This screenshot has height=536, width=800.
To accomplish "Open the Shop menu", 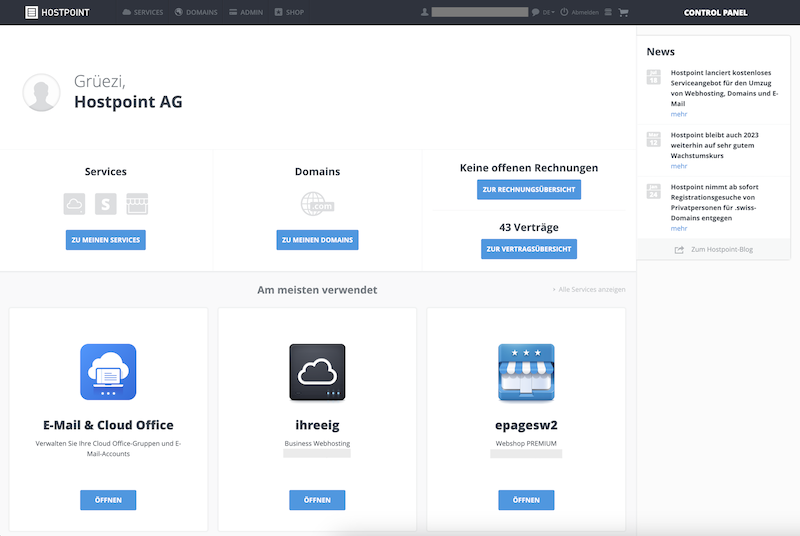I will click(x=289, y=12).
